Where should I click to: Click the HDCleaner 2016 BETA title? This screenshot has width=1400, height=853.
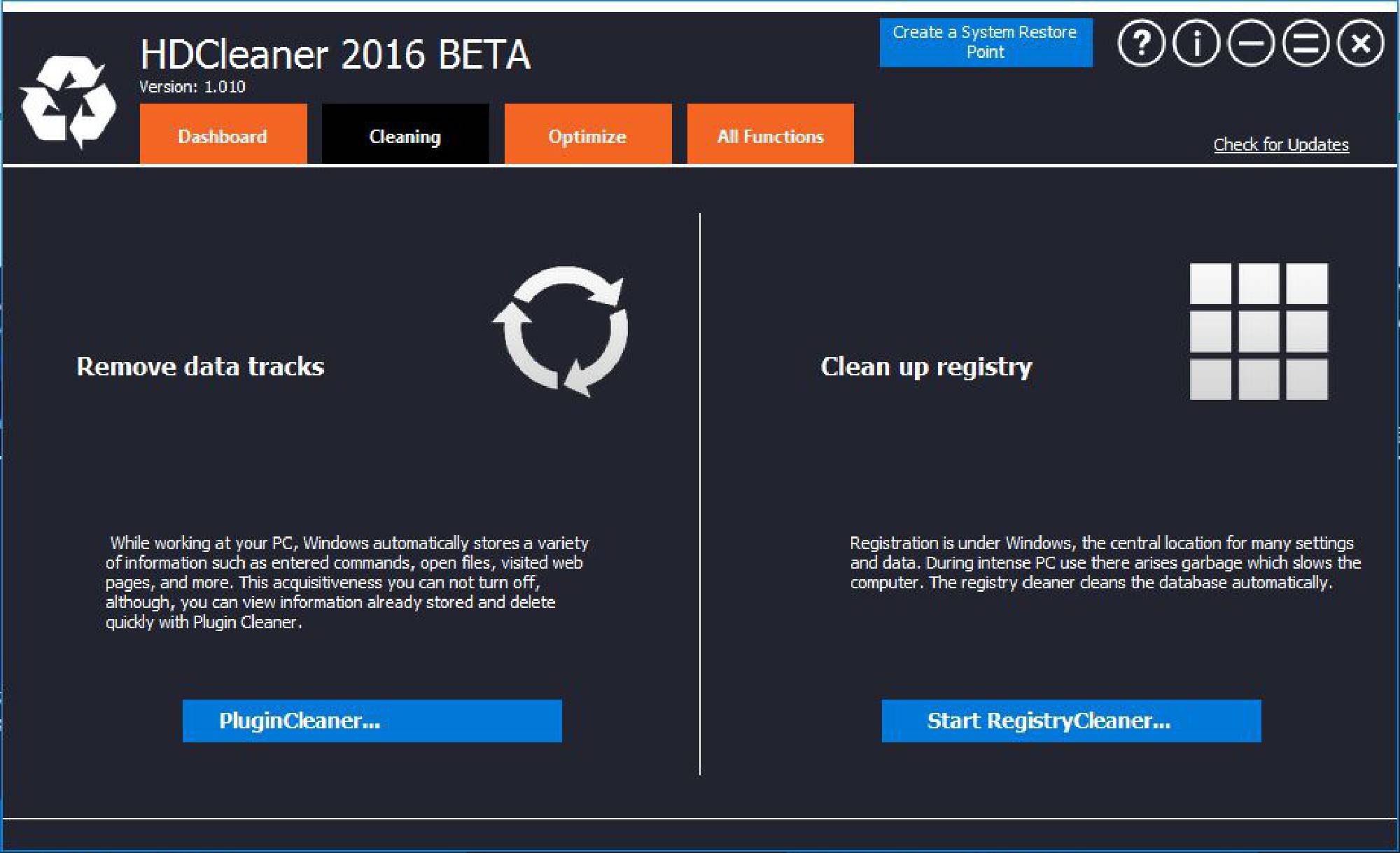pyautogui.click(x=335, y=54)
